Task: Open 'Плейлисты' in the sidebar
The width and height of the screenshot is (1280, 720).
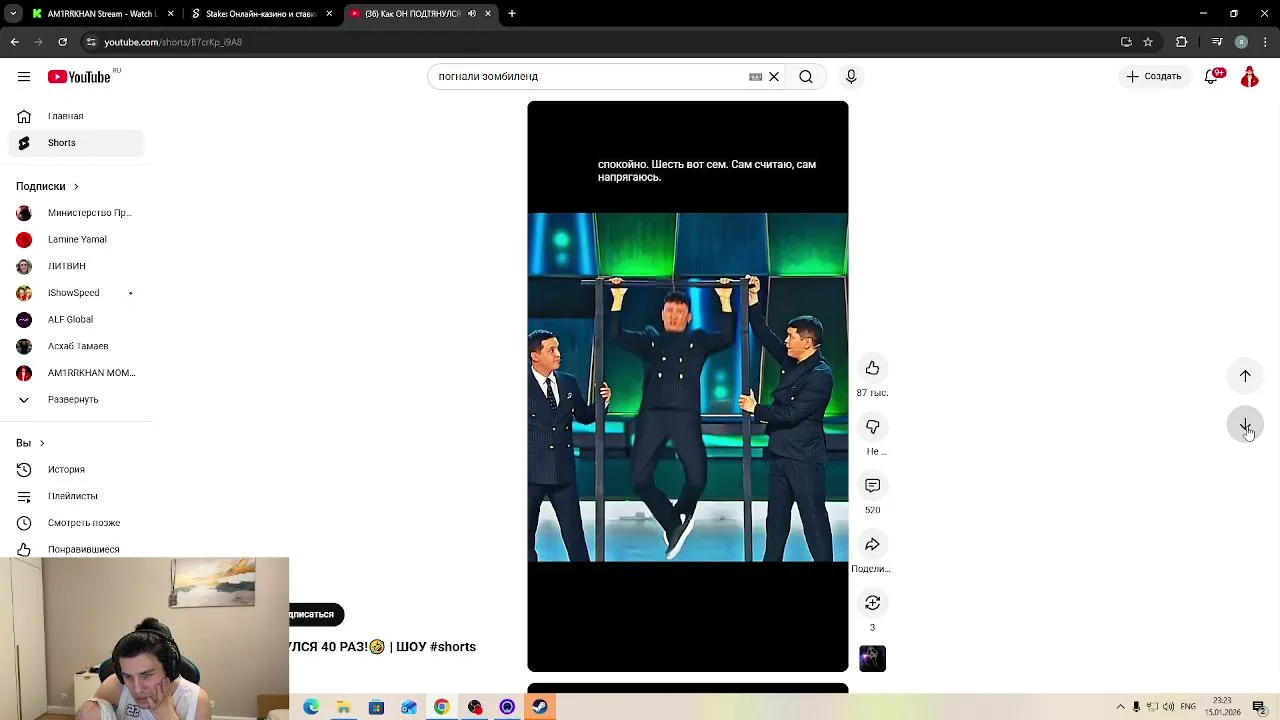Action: tap(76, 496)
